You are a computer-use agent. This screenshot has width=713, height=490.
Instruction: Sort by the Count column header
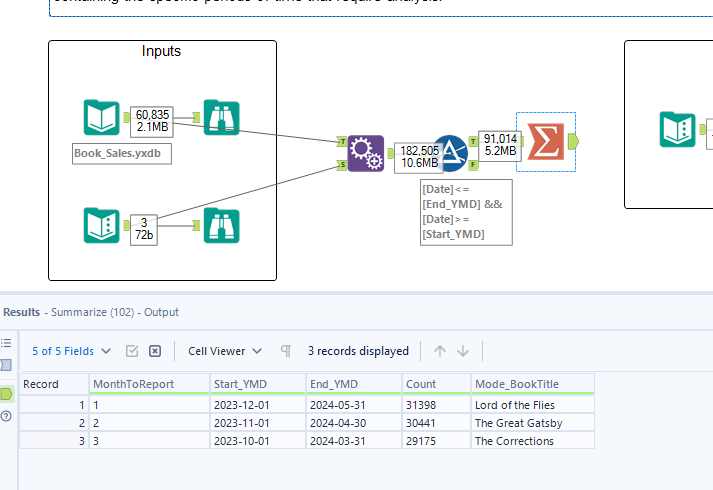tap(435, 384)
